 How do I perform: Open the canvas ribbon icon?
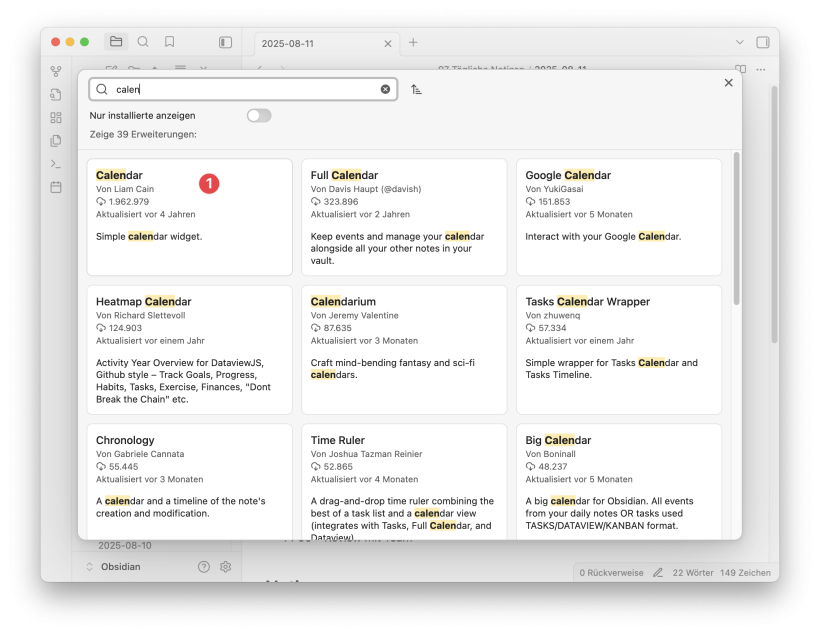(56, 118)
